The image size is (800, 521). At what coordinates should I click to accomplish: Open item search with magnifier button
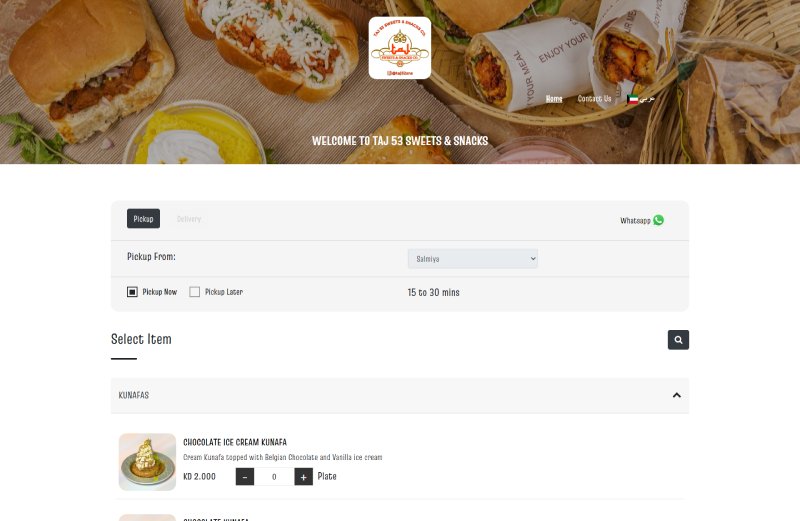coord(678,340)
